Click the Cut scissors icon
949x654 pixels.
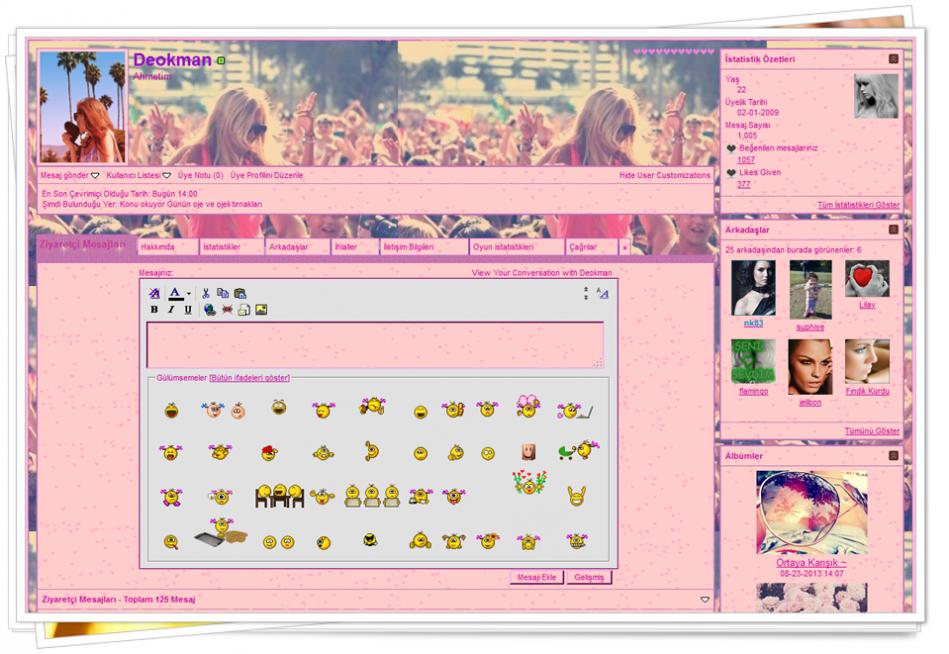coord(206,294)
